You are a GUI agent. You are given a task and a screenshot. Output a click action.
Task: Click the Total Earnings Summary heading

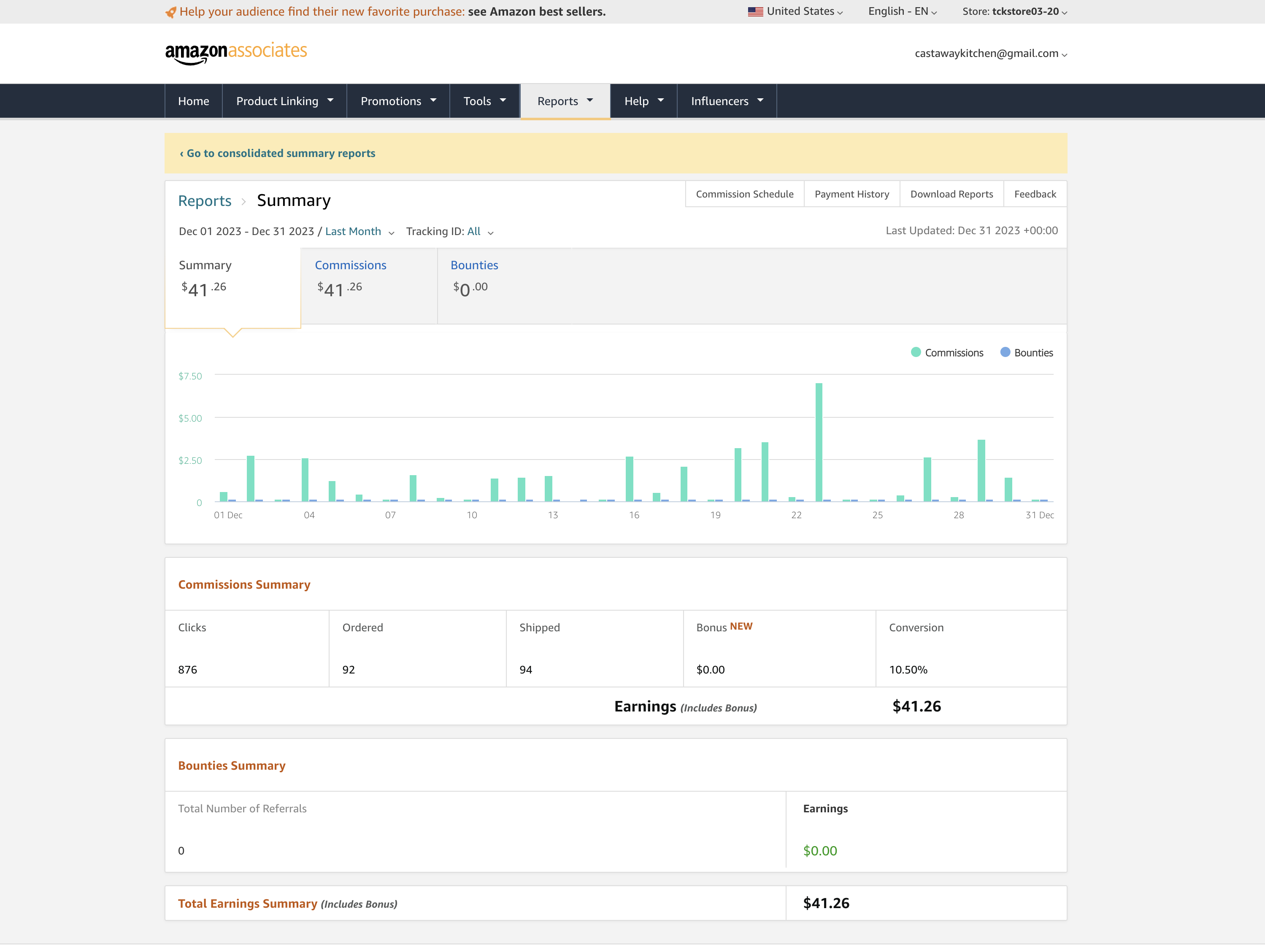288,904
